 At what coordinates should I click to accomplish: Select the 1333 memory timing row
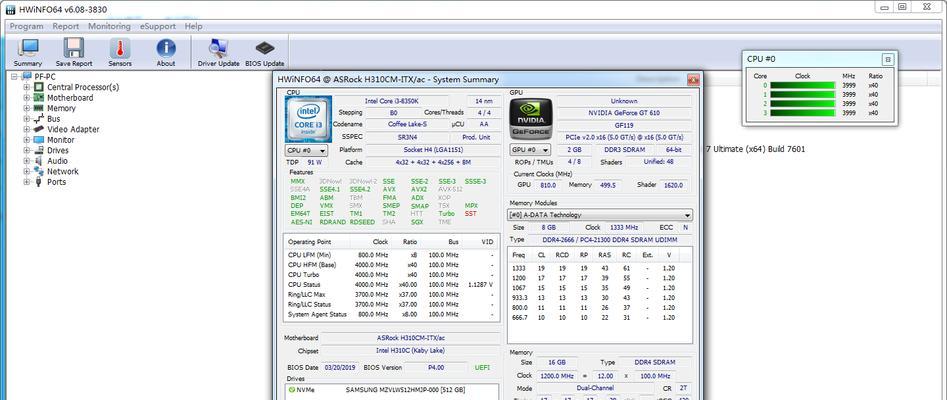[x=600, y=268]
